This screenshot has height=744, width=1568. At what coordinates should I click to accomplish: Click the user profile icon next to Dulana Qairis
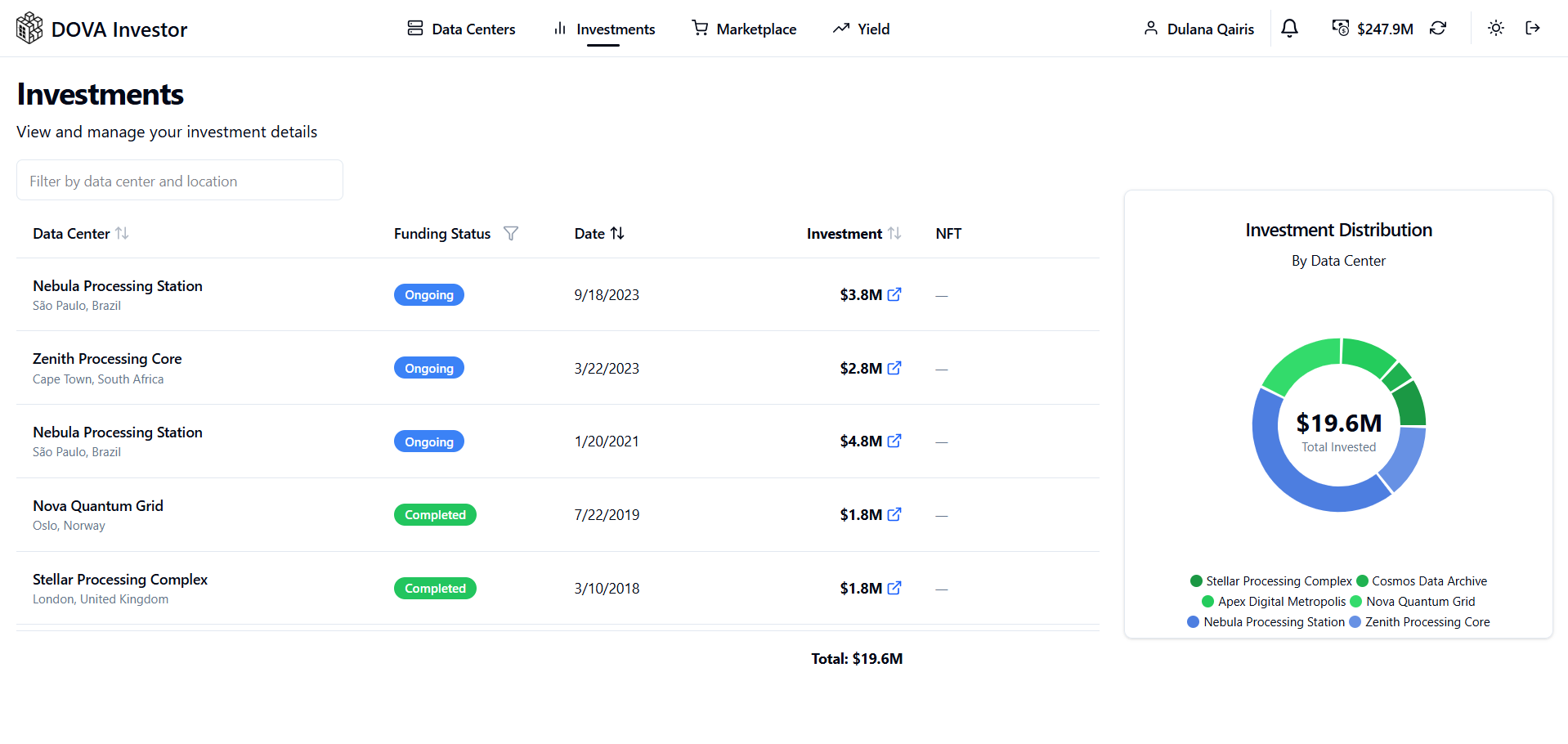point(1151,28)
